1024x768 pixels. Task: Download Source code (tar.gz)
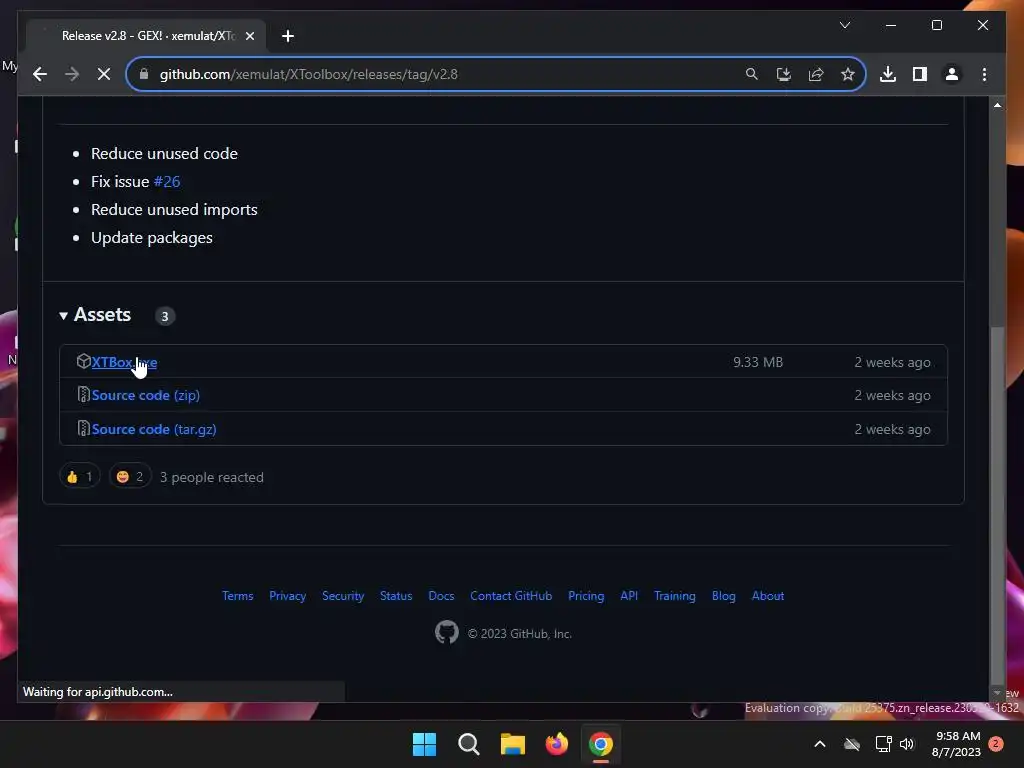(x=154, y=429)
